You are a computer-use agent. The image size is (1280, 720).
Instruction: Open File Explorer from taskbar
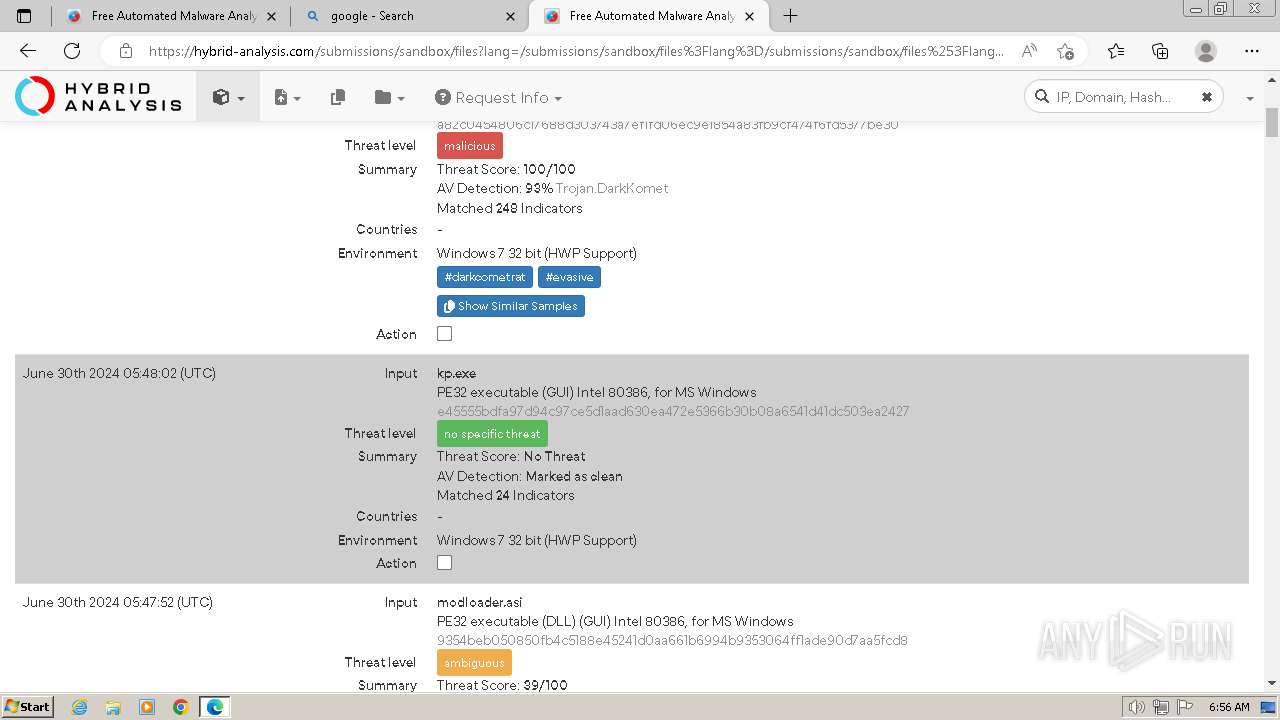(x=113, y=707)
